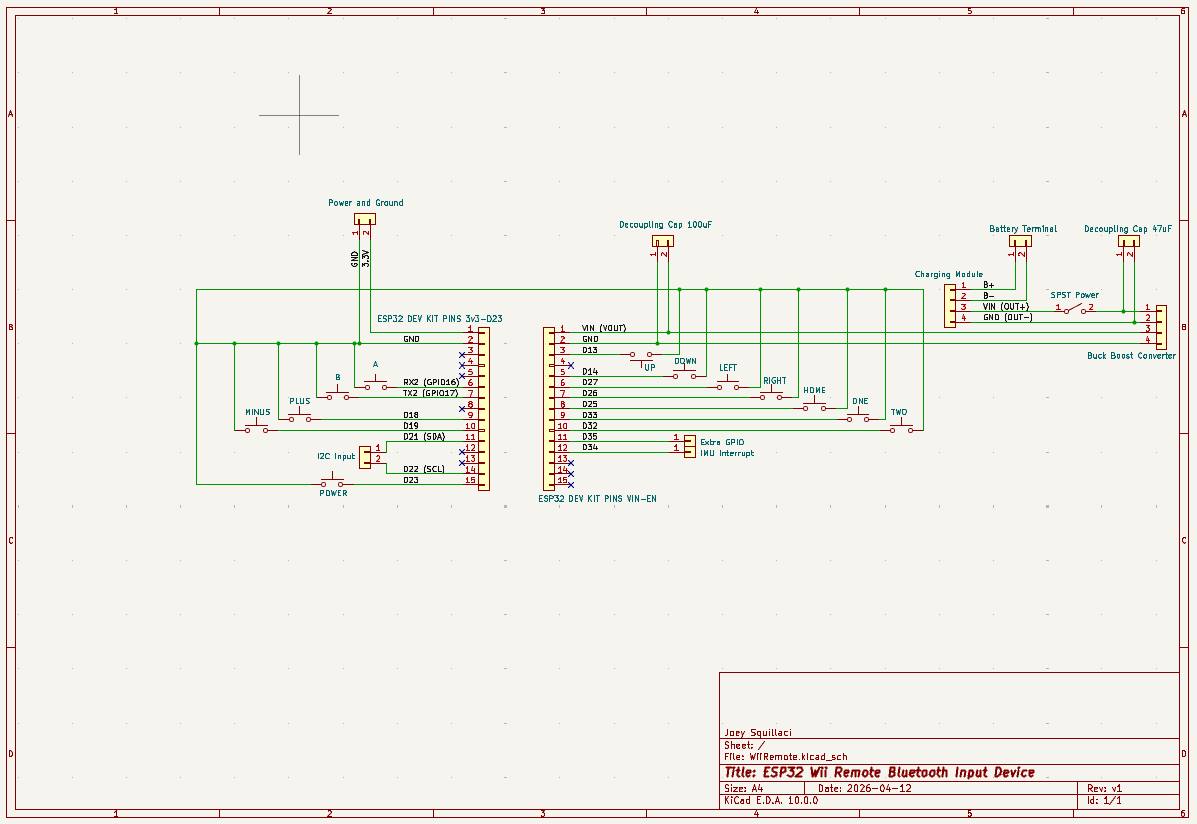Select the A push button symbol
This screenshot has height=824, width=1197.
point(376,384)
